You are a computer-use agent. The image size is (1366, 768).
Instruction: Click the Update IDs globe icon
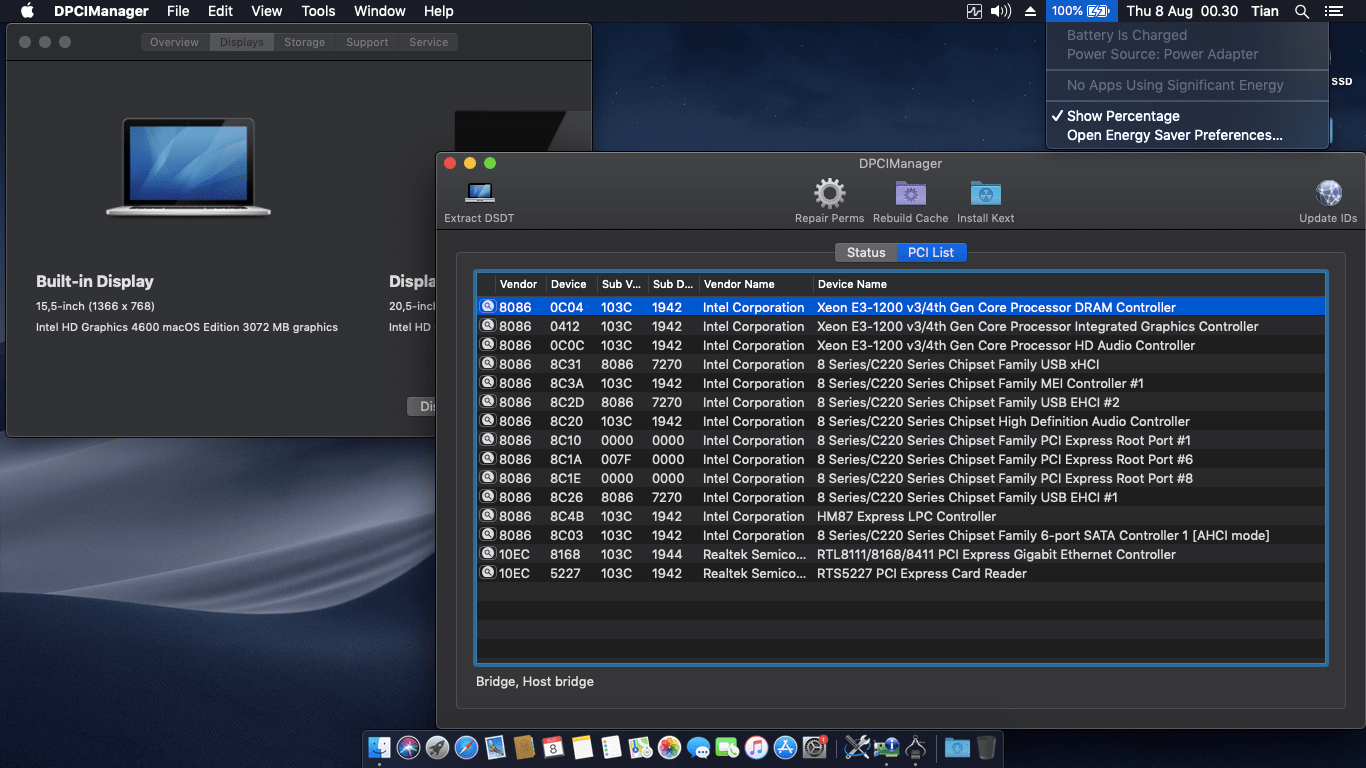click(x=1328, y=193)
